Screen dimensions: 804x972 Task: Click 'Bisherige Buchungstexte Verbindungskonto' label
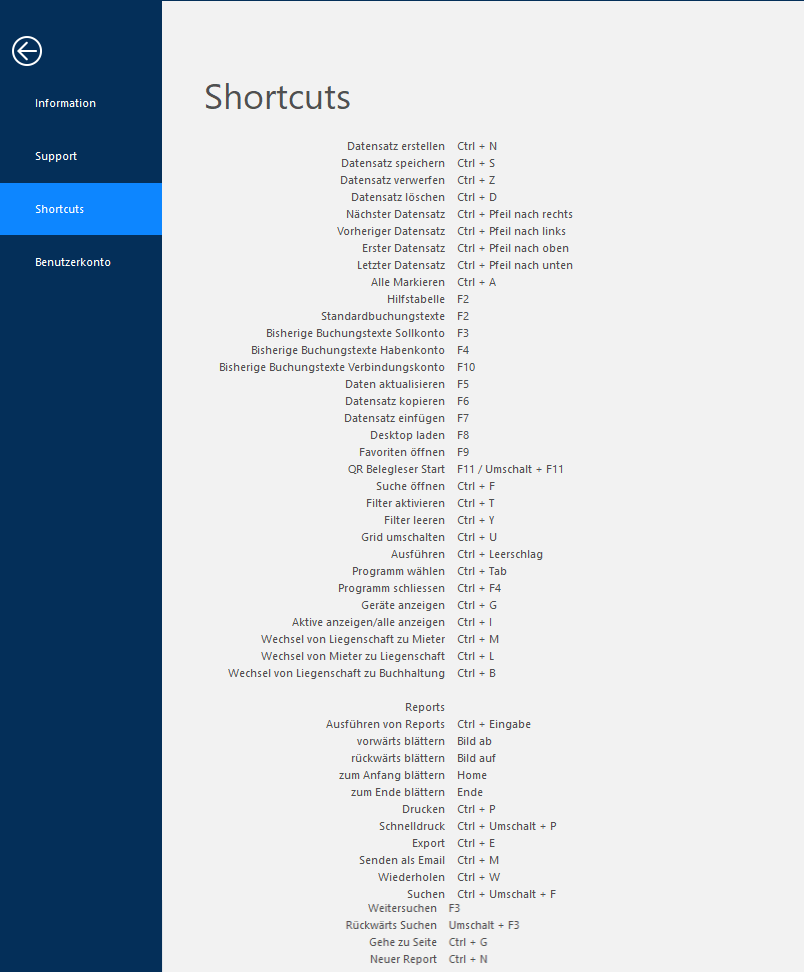332,367
